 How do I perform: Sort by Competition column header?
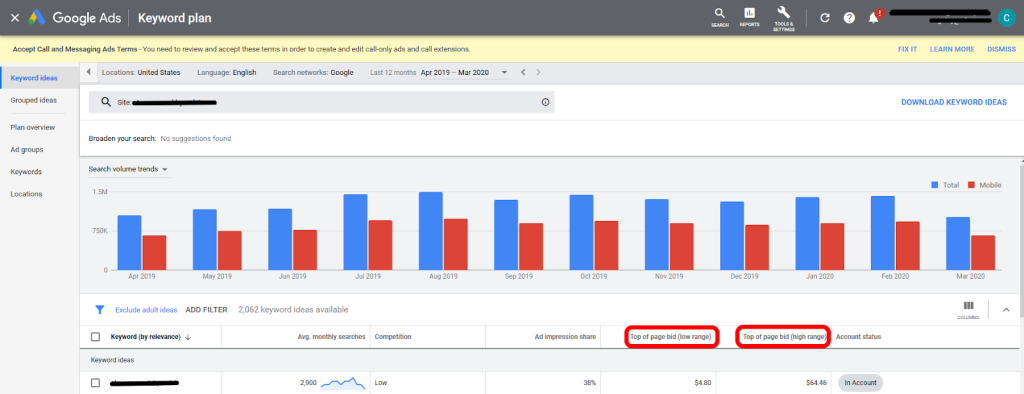pyautogui.click(x=392, y=337)
